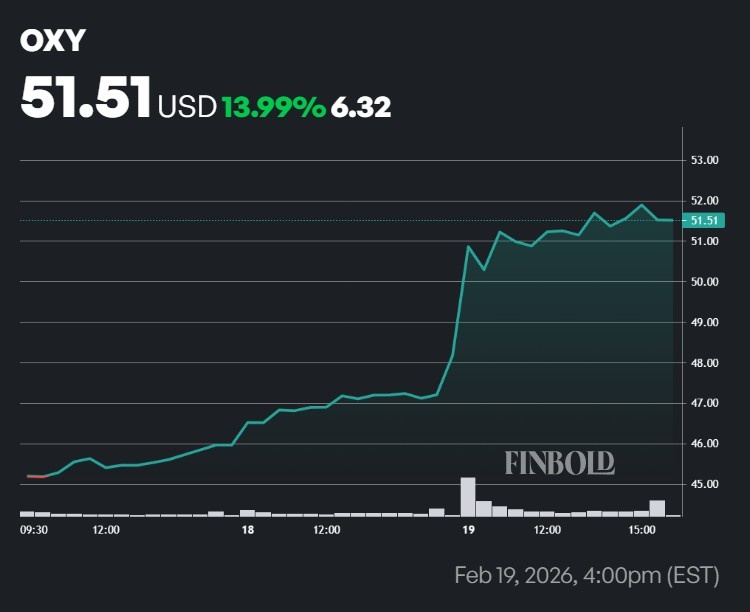
Task: Click the 49.00 price axis label
Action: point(705,323)
